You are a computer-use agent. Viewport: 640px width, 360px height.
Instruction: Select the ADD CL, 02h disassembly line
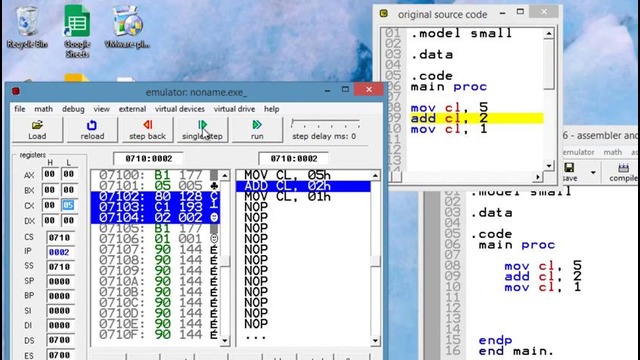tap(303, 186)
